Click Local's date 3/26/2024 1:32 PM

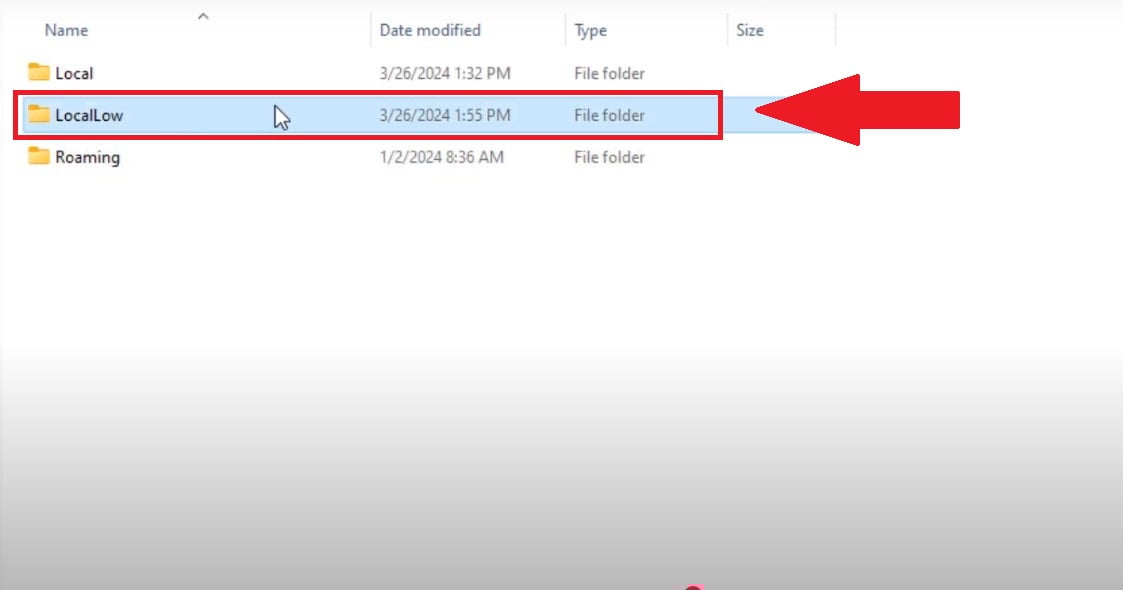pyautogui.click(x=445, y=73)
